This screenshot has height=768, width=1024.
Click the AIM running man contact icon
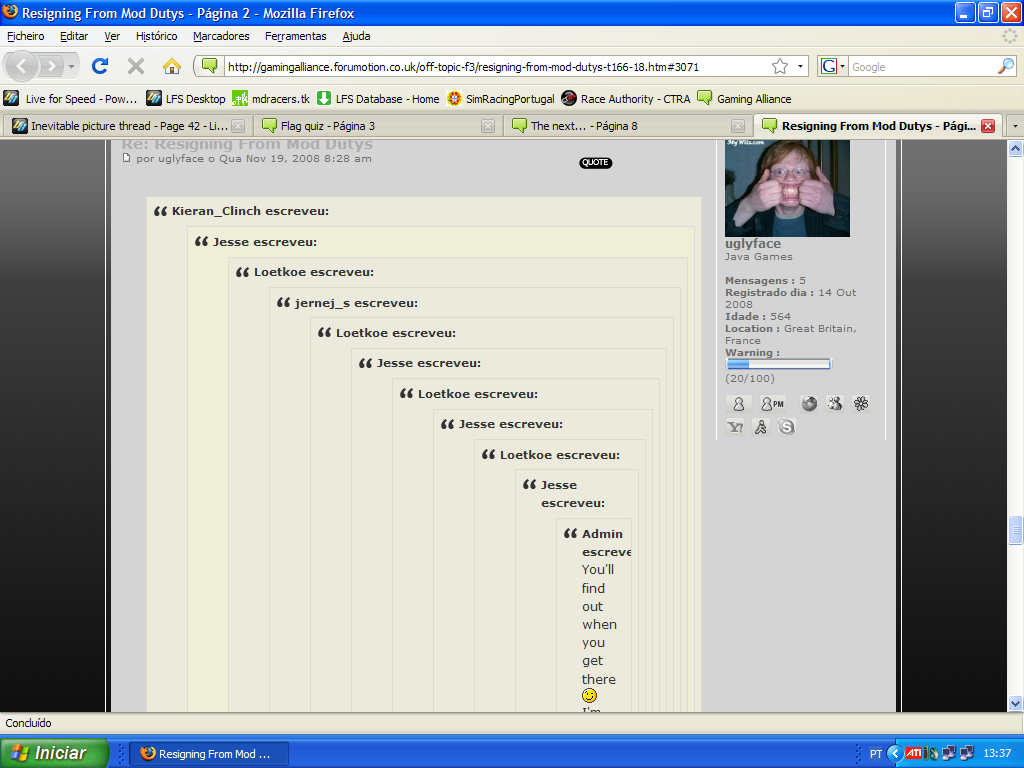pyautogui.click(x=761, y=427)
